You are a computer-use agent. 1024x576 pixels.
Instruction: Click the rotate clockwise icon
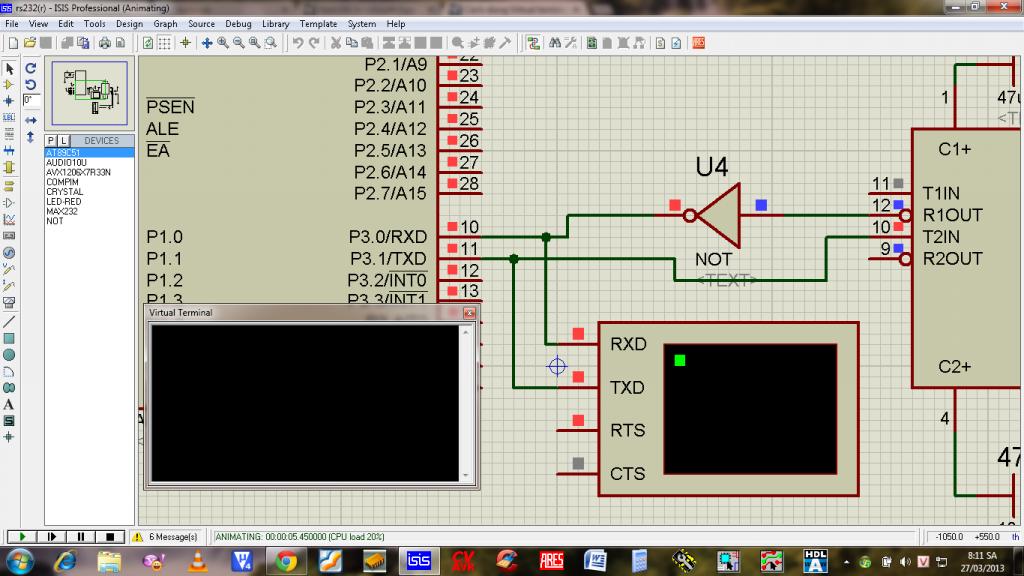pos(31,69)
